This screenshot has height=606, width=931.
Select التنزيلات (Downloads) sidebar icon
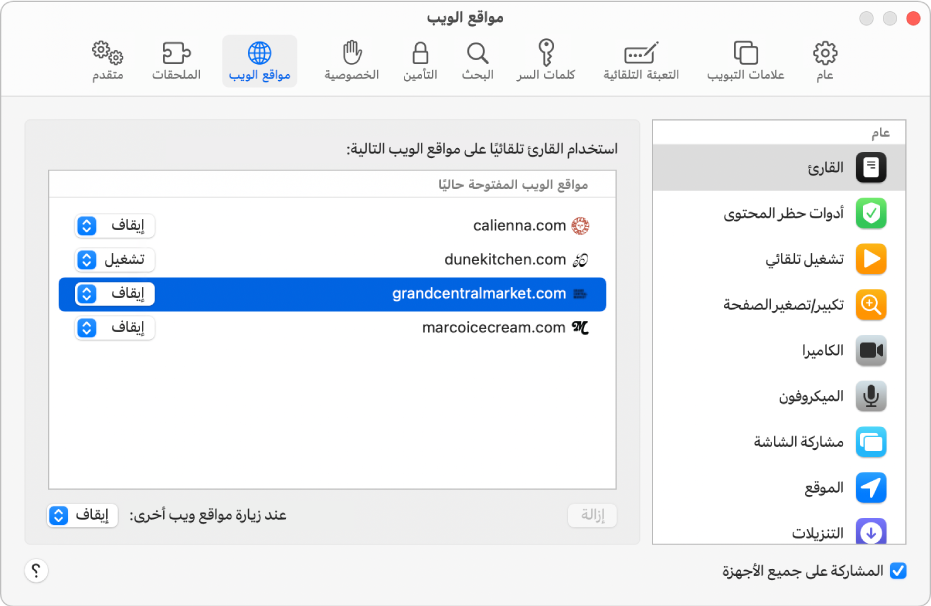point(871,531)
